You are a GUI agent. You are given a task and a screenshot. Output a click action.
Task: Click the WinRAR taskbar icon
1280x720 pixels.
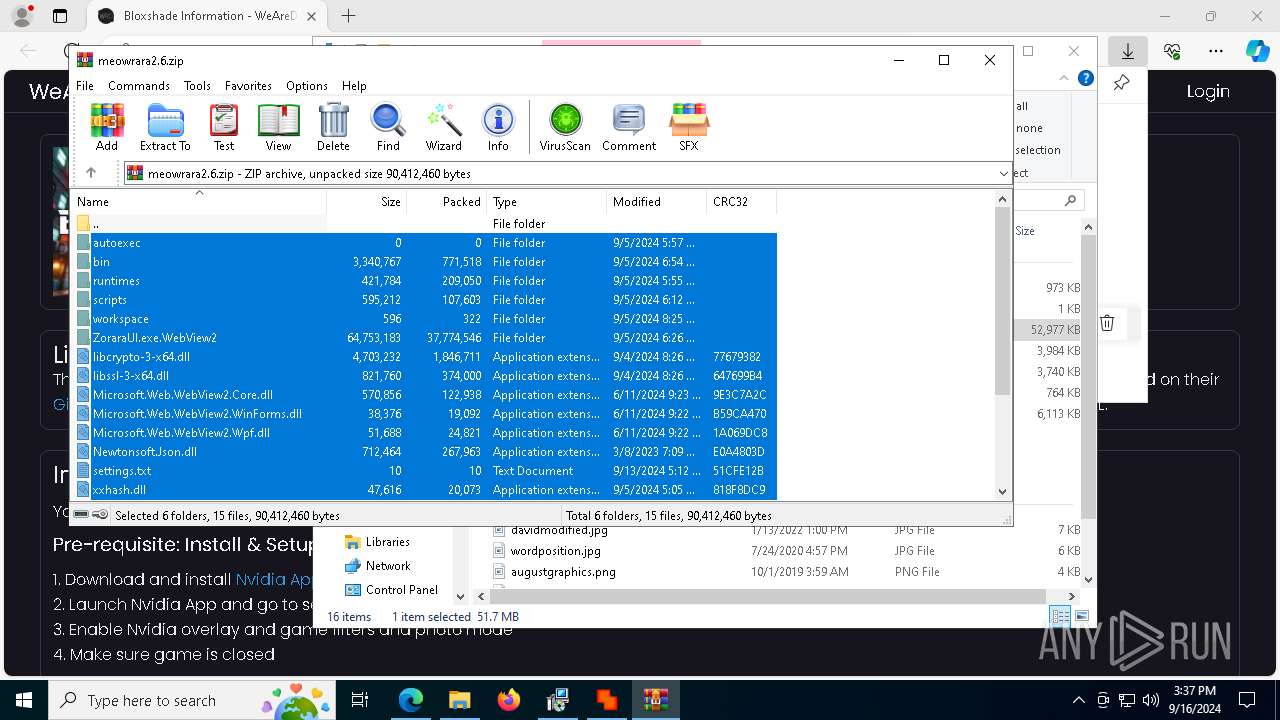pos(655,700)
